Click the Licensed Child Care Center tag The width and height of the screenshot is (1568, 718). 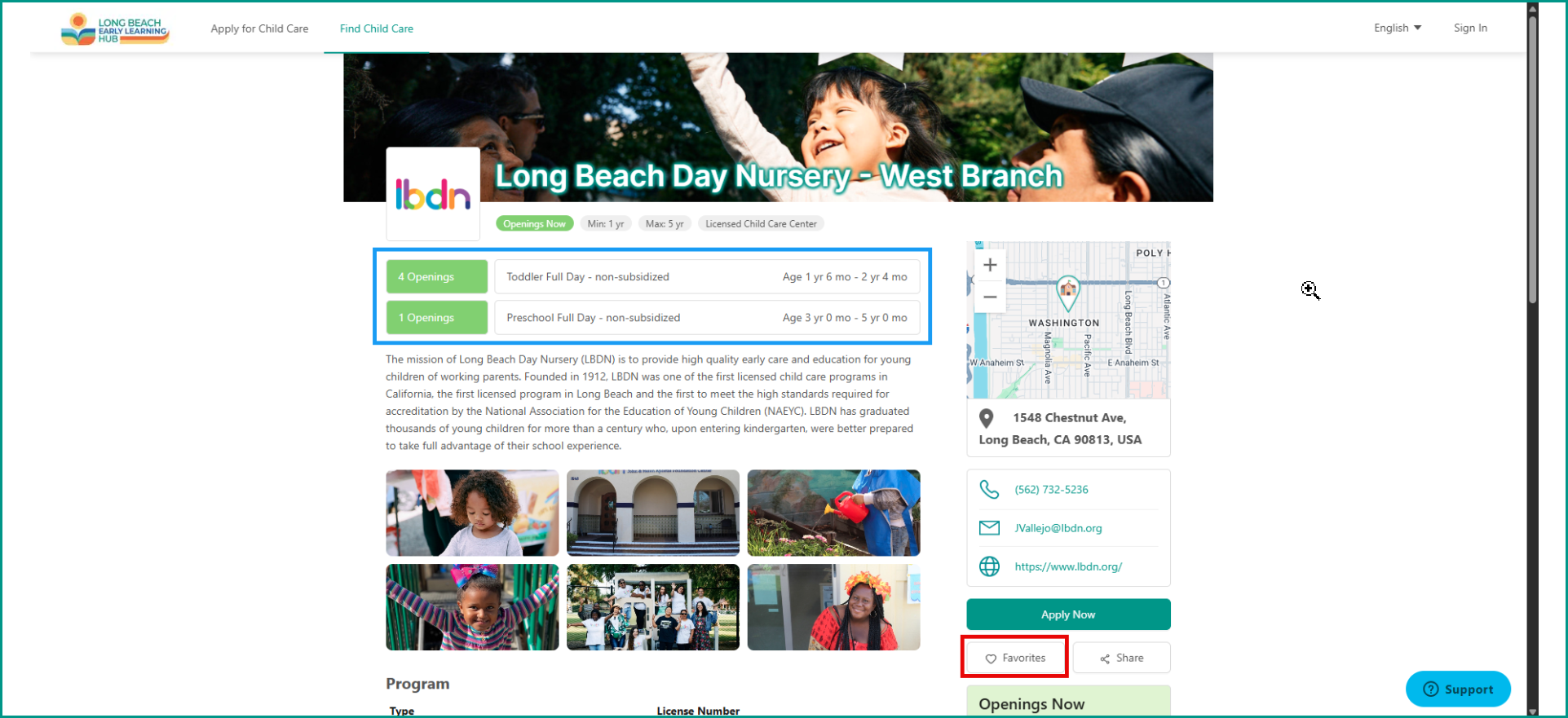coord(761,223)
